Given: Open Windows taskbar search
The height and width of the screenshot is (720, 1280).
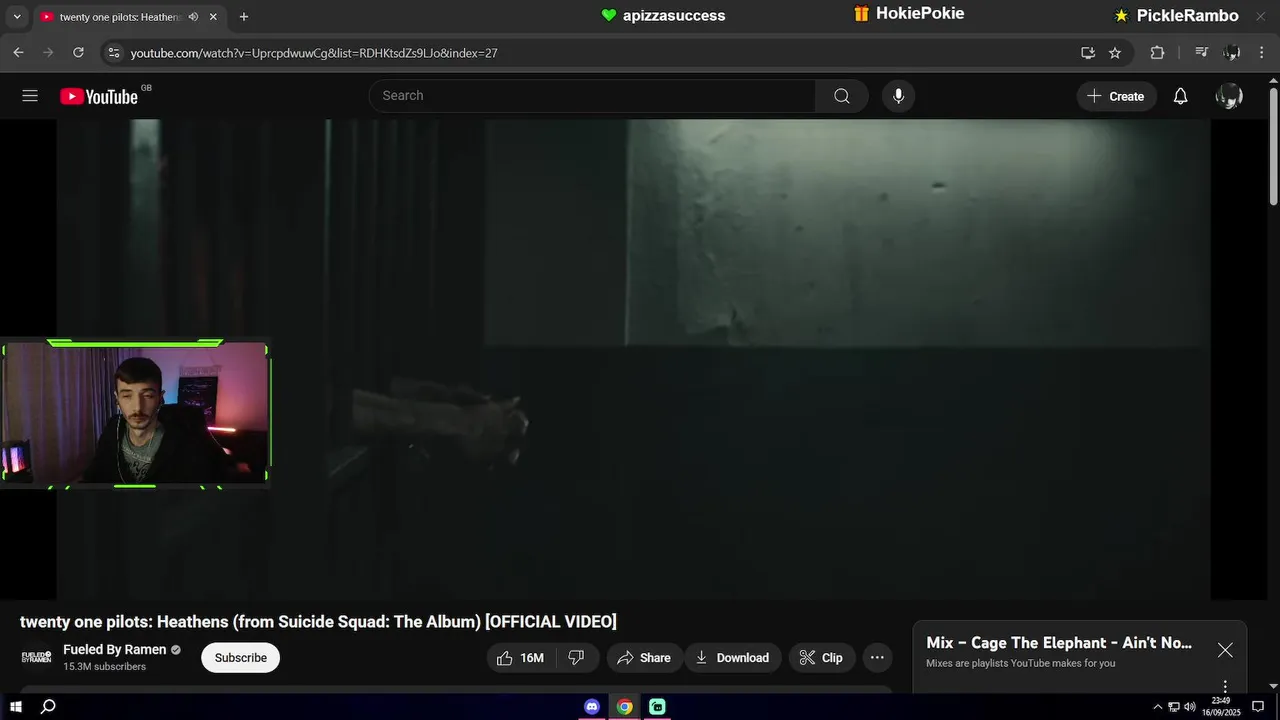Looking at the screenshot, I should point(48,707).
